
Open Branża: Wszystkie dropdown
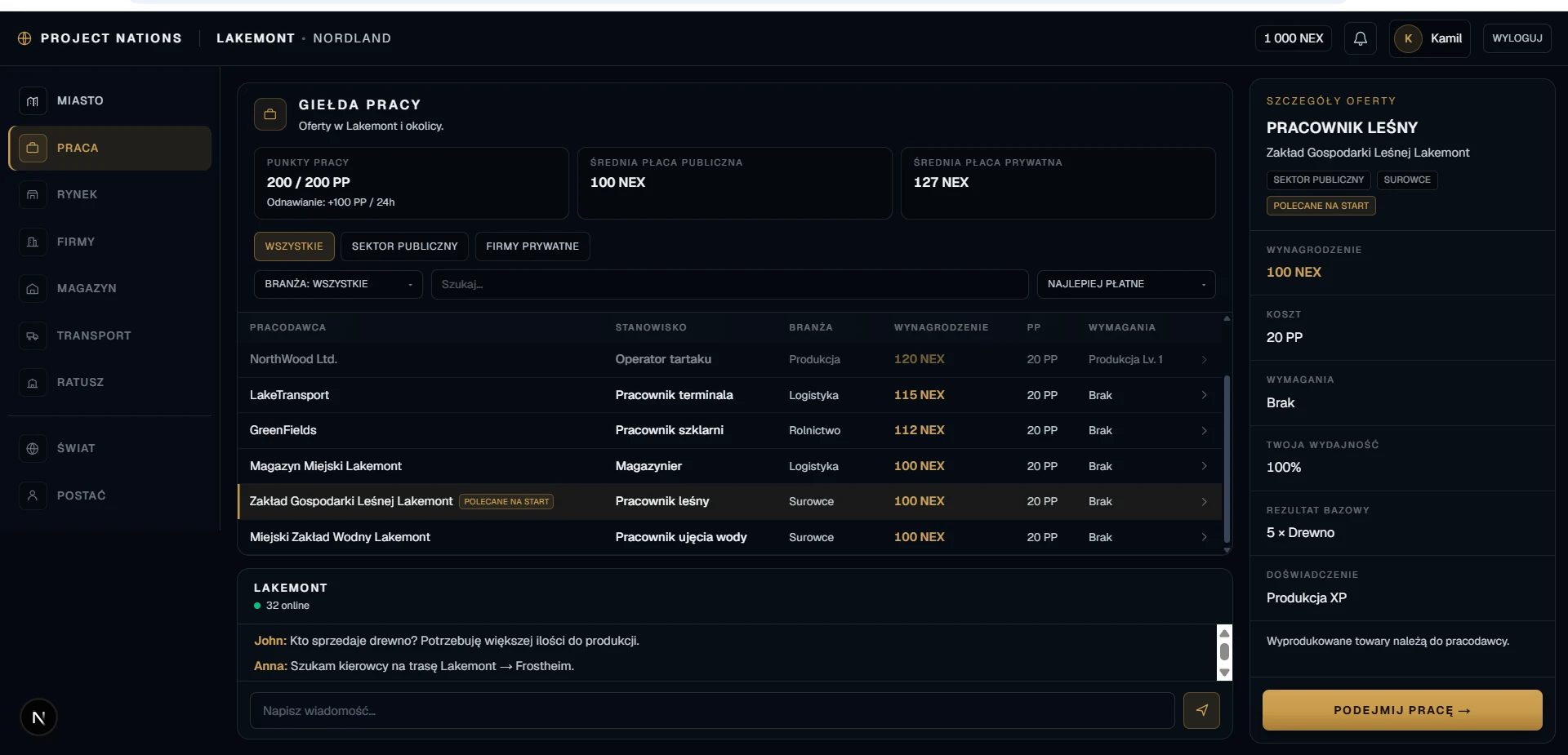(338, 284)
